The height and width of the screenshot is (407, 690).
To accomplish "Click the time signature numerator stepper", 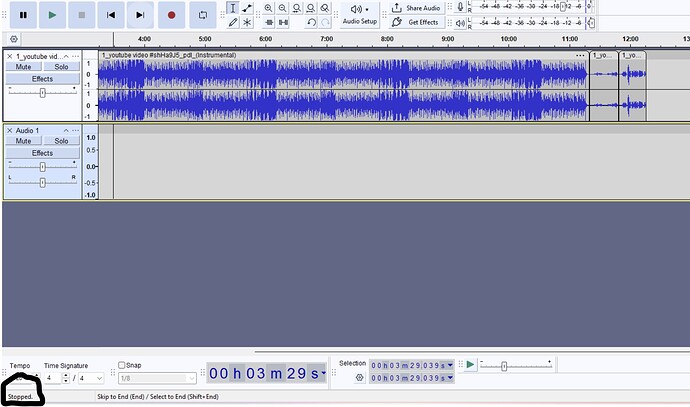I will click(66, 378).
